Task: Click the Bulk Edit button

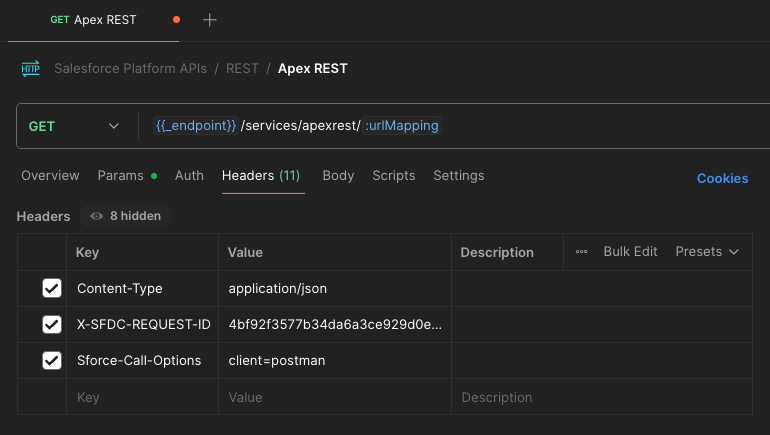Action: [630, 252]
